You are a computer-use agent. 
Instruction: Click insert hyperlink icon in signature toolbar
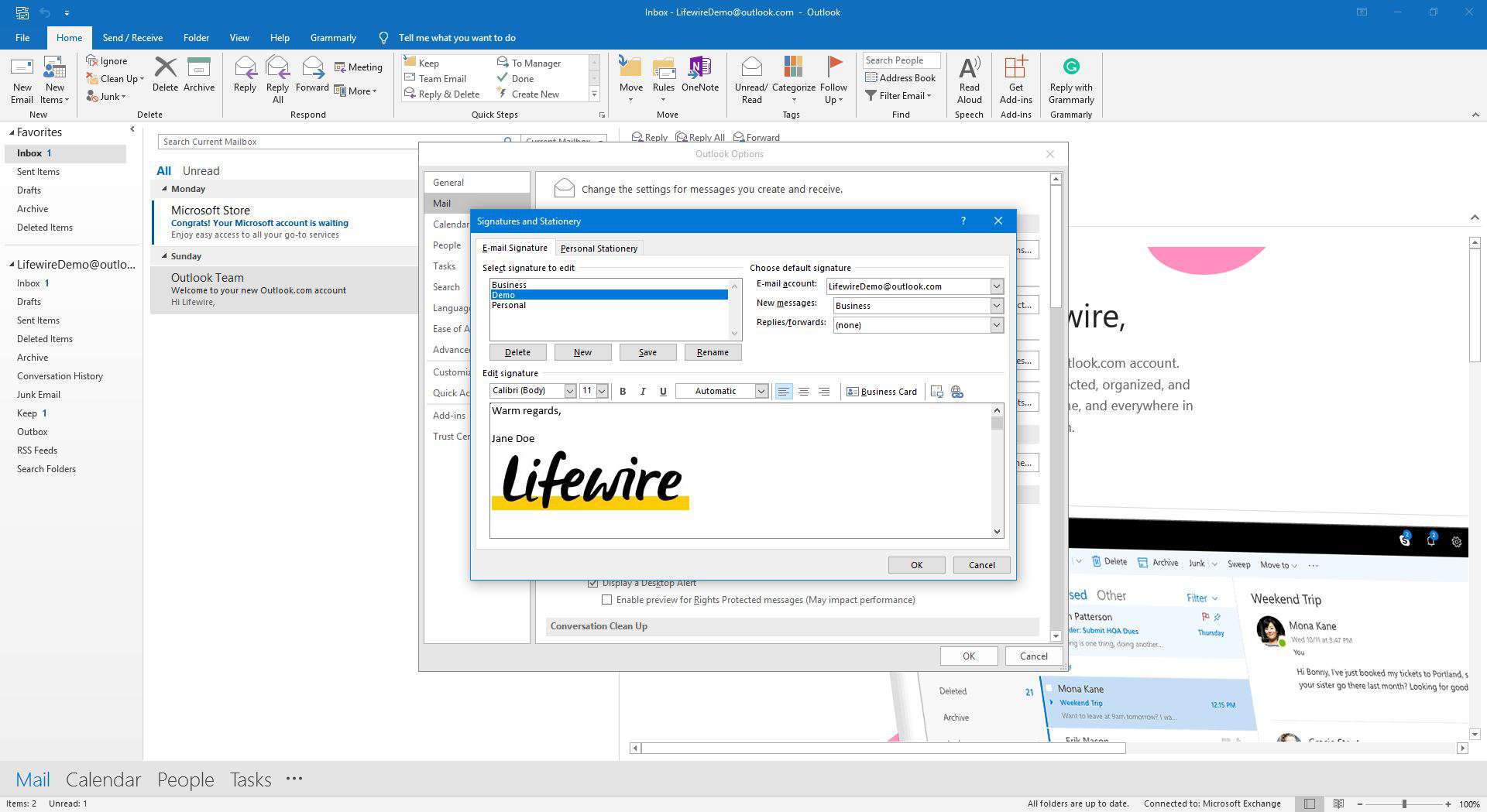click(957, 392)
